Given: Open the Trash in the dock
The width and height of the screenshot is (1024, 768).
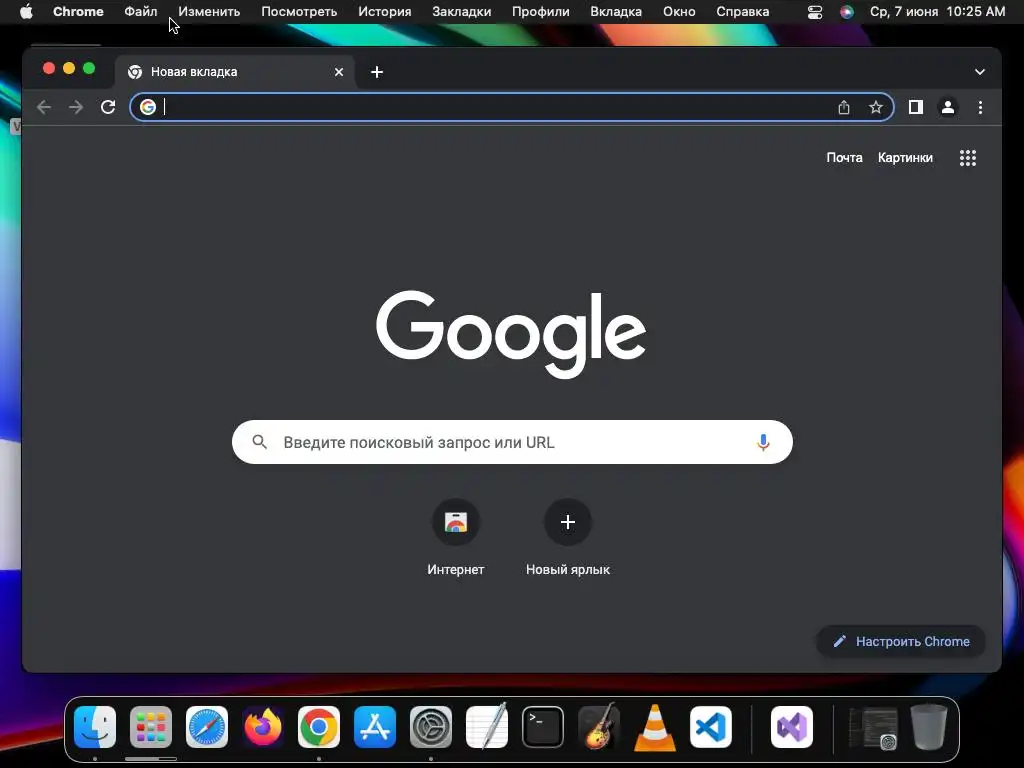Looking at the screenshot, I should (929, 727).
